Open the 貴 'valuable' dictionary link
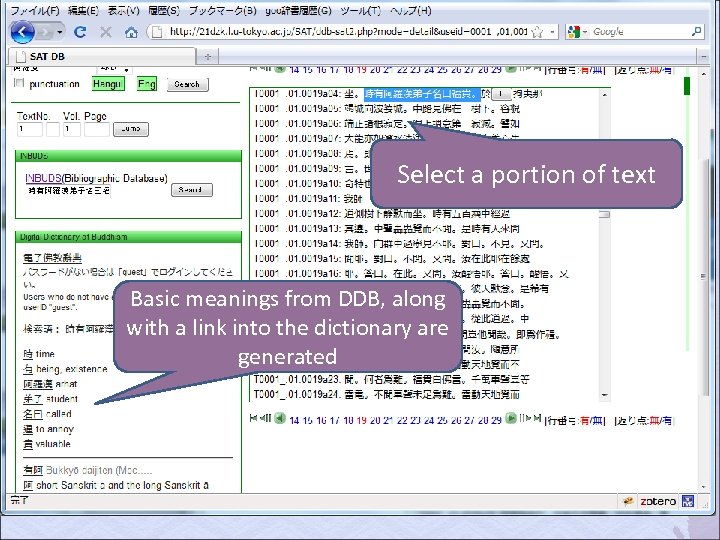 (28, 444)
